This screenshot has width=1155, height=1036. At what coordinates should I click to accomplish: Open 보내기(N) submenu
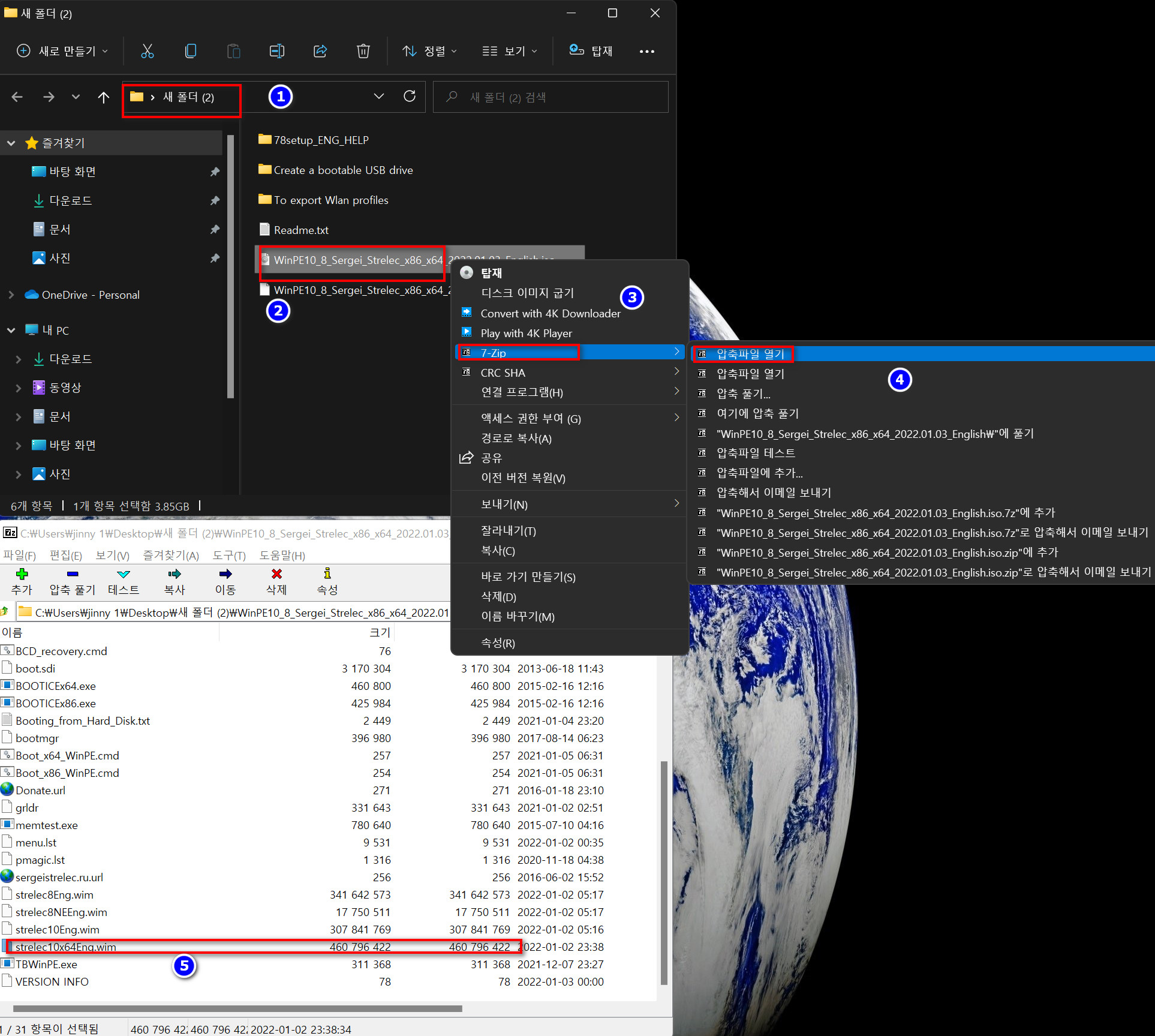[570, 505]
